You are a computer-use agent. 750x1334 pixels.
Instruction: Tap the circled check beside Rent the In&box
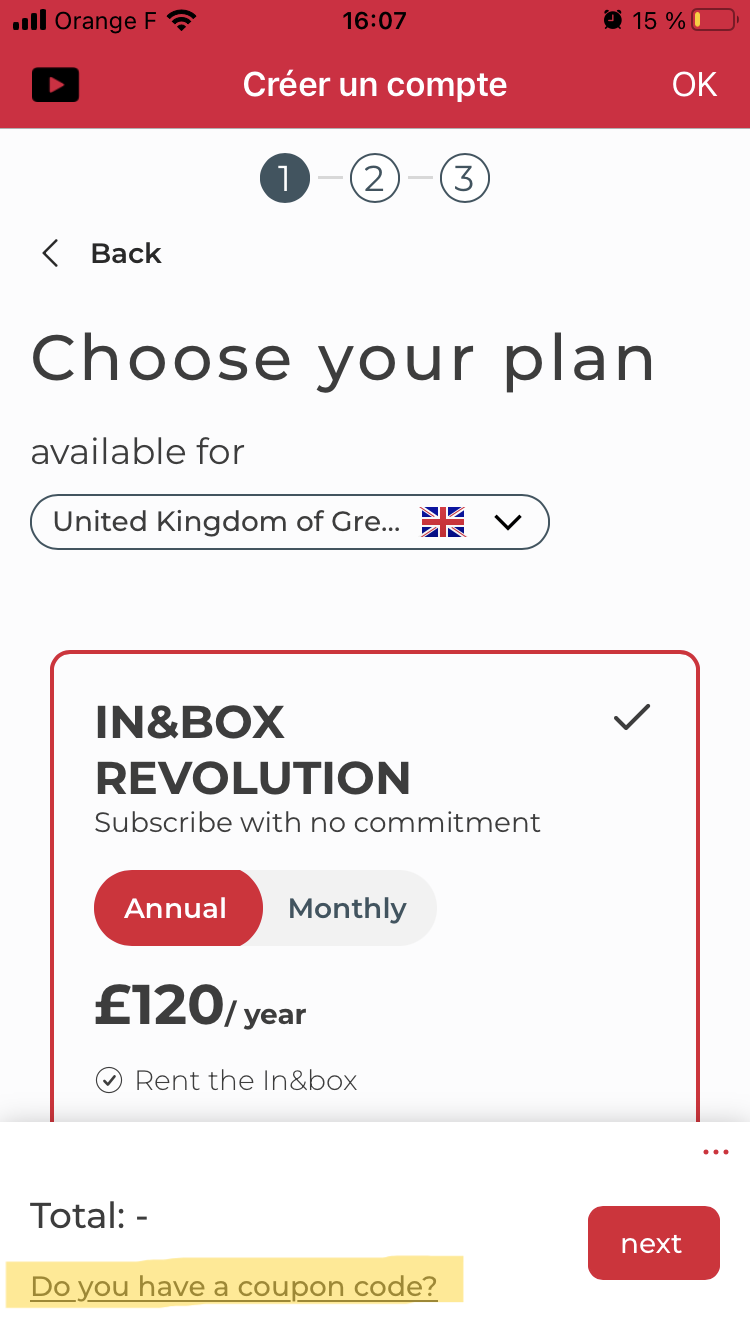point(108,1081)
